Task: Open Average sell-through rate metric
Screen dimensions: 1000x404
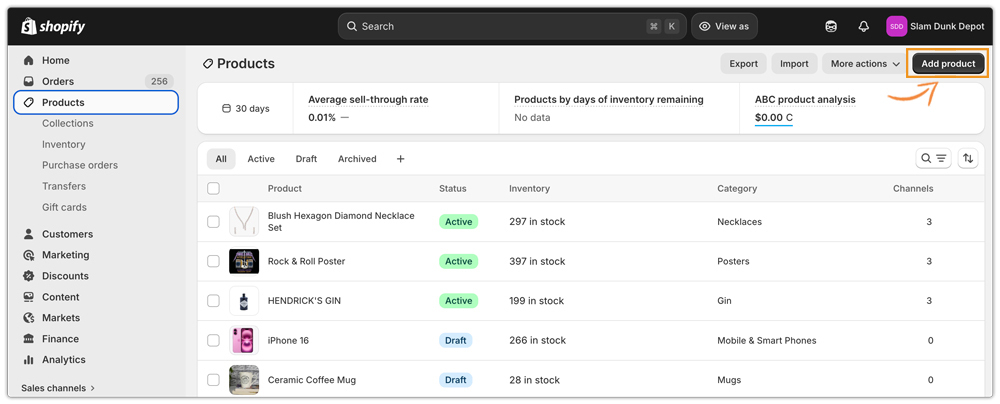Action: tap(368, 100)
